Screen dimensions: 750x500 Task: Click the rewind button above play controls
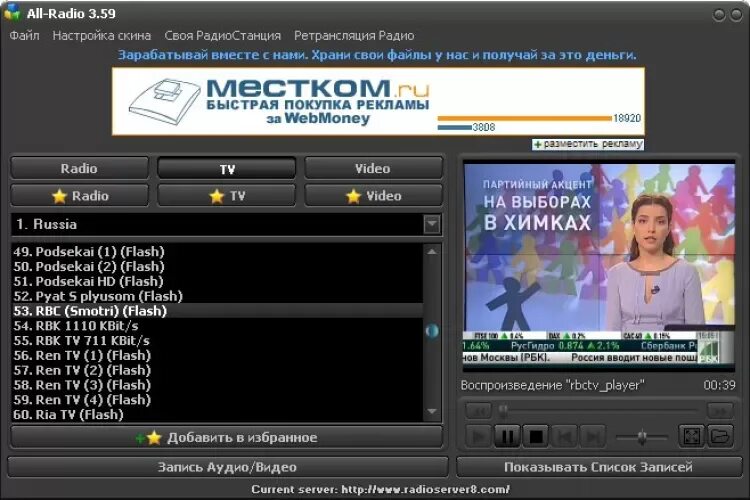478,411
